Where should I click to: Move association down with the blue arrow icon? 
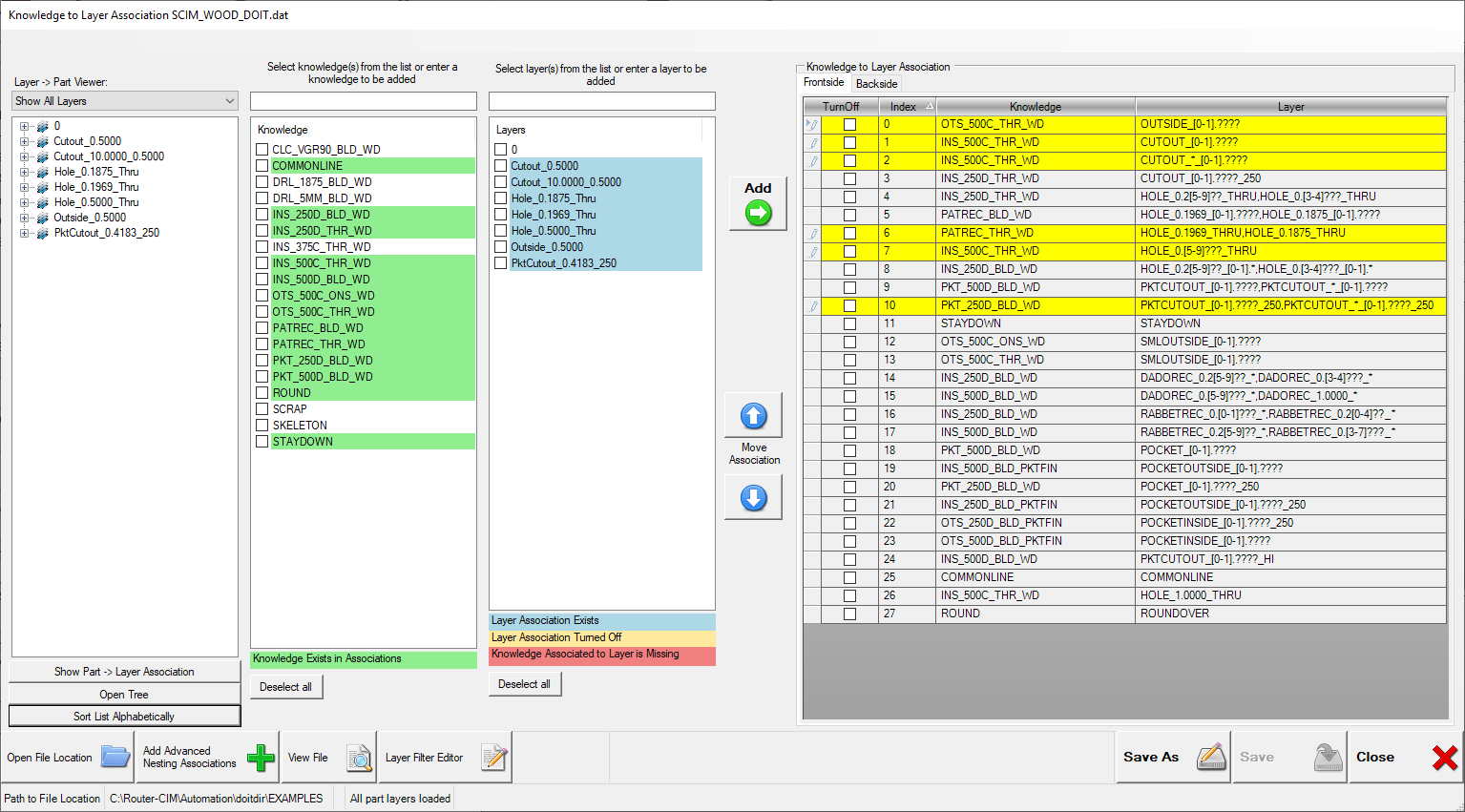pos(753,496)
